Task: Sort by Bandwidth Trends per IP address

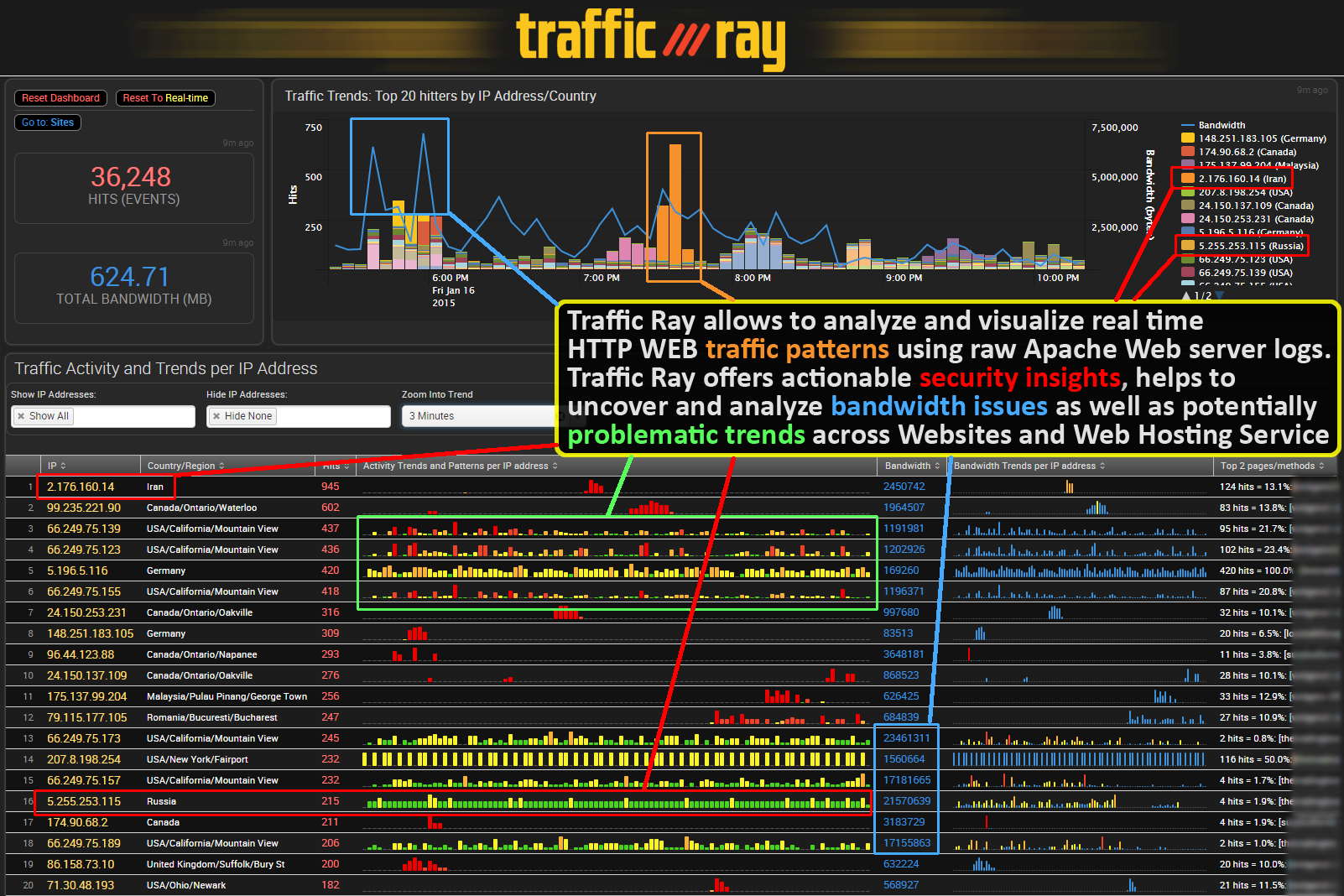Action: pos(1029,466)
